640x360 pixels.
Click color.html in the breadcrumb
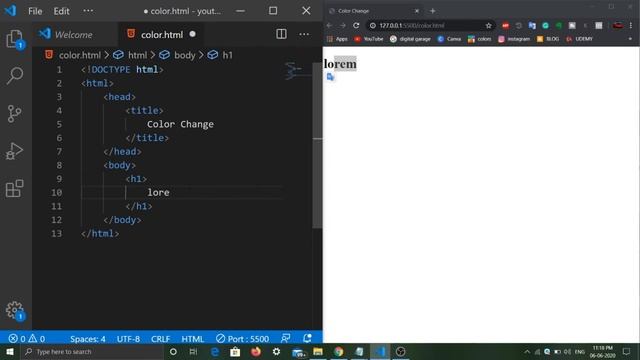(80, 55)
